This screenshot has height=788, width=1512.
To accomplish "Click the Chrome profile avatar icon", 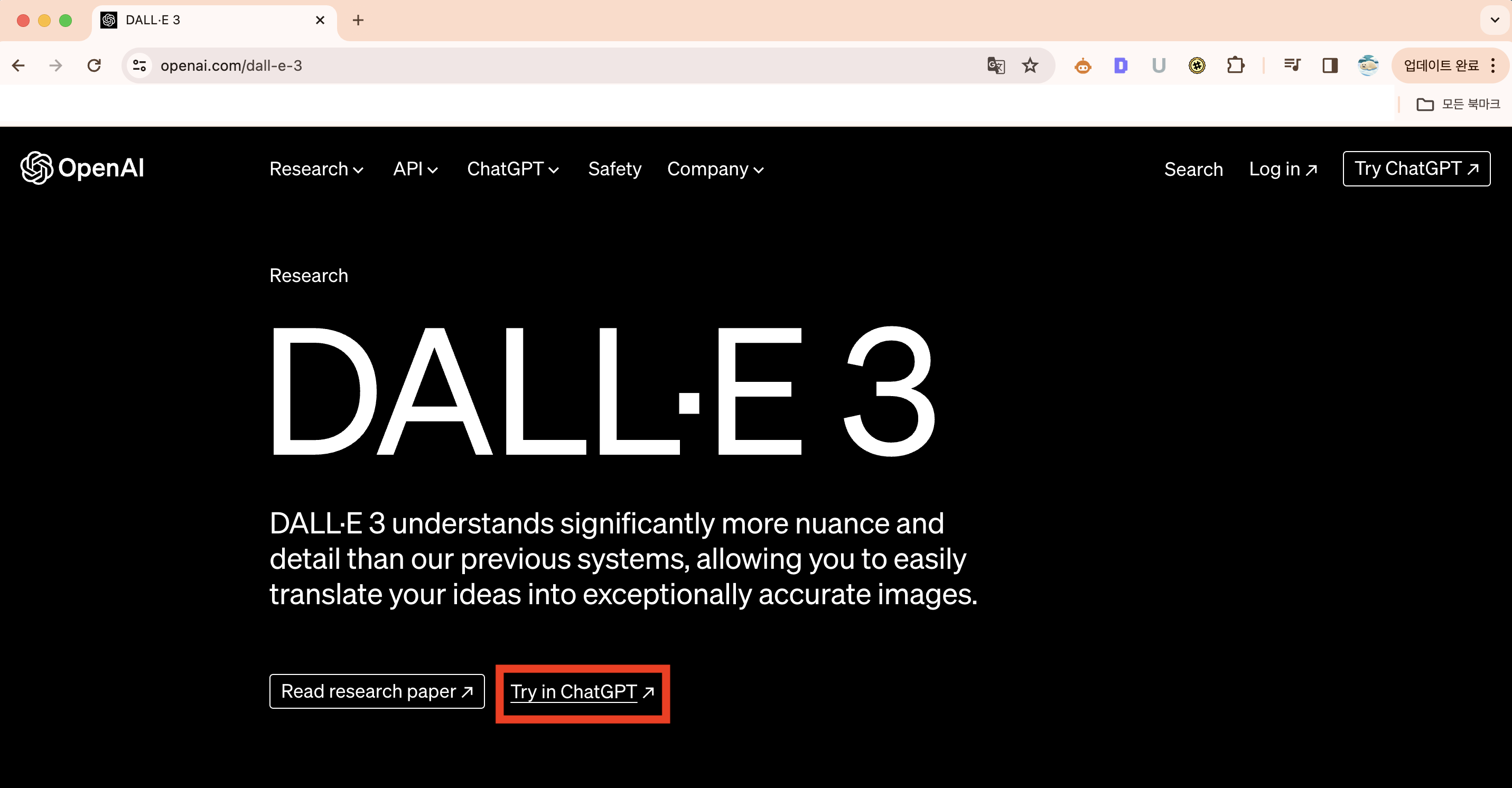I will 1368,65.
